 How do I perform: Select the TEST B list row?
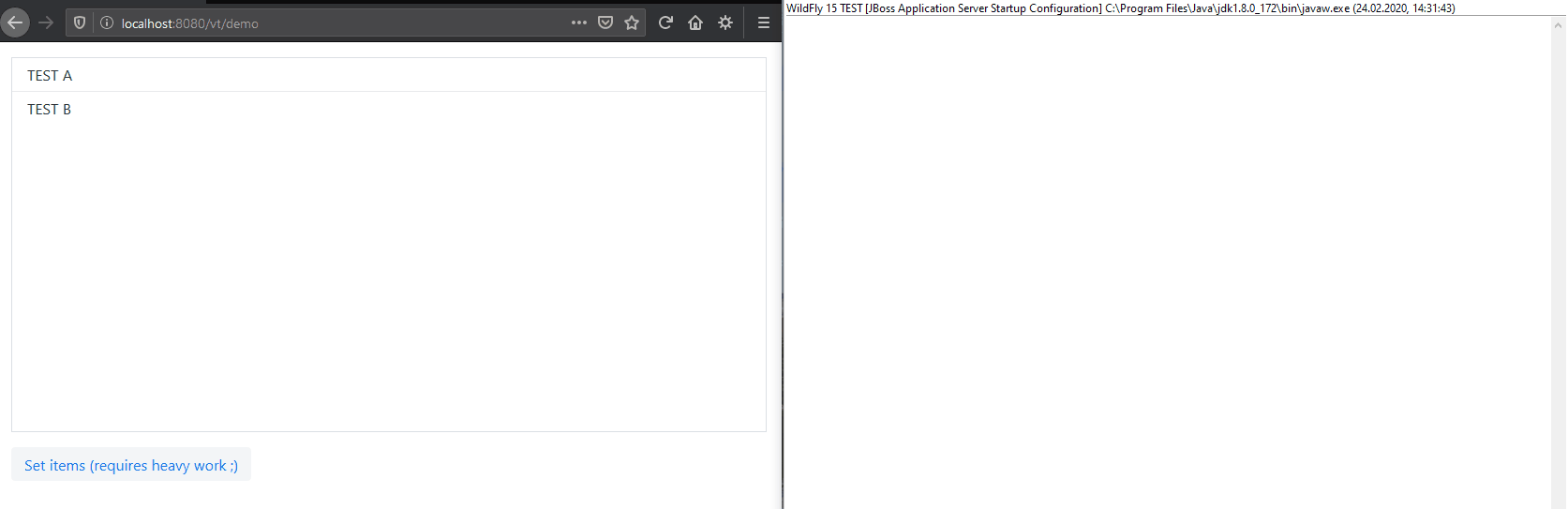coord(389,109)
